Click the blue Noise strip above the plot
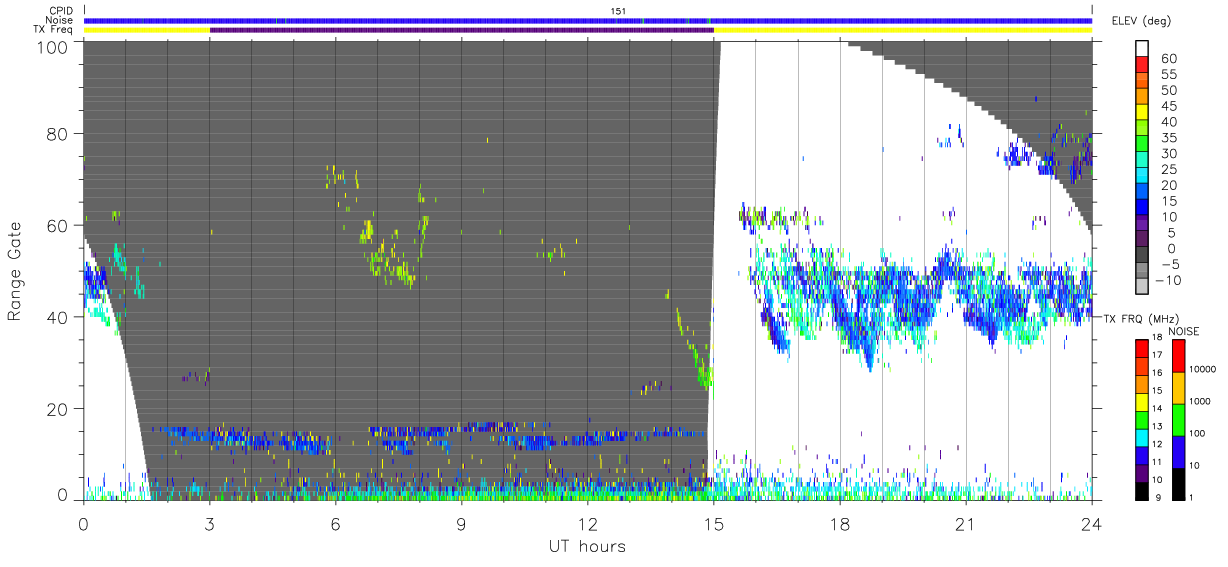Screen dimensions: 1228x567 588,20
